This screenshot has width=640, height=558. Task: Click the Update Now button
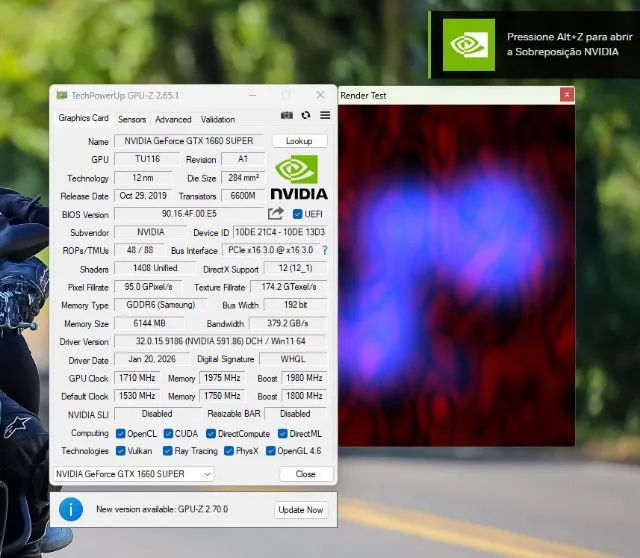pyautogui.click(x=300, y=510)
